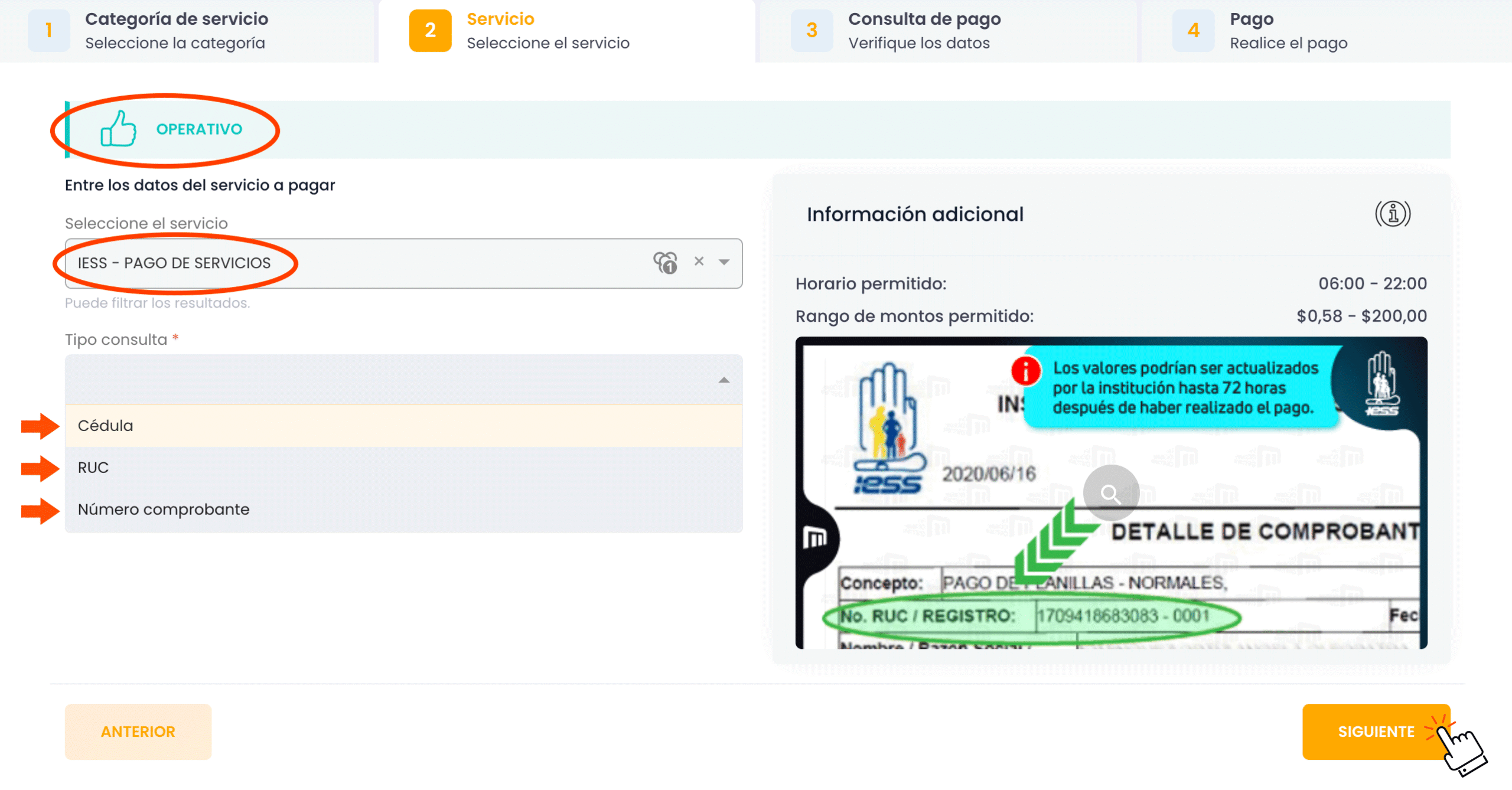Open the IESS comprobante sample image
Image resolution: width=1512 pixels, height=790 pixels.
click(1111, 493)
